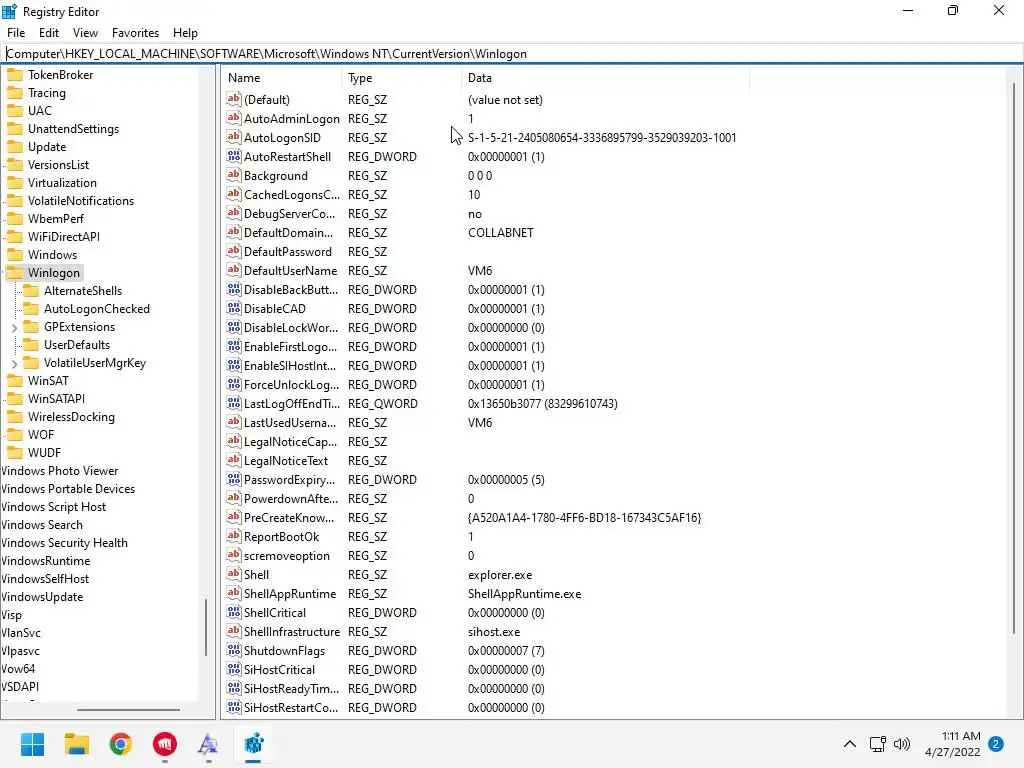Image resolution: width=1024 pixels, height=768 pixels.
Task: Select the DefaultUserName value
Action: coord(291,270)
